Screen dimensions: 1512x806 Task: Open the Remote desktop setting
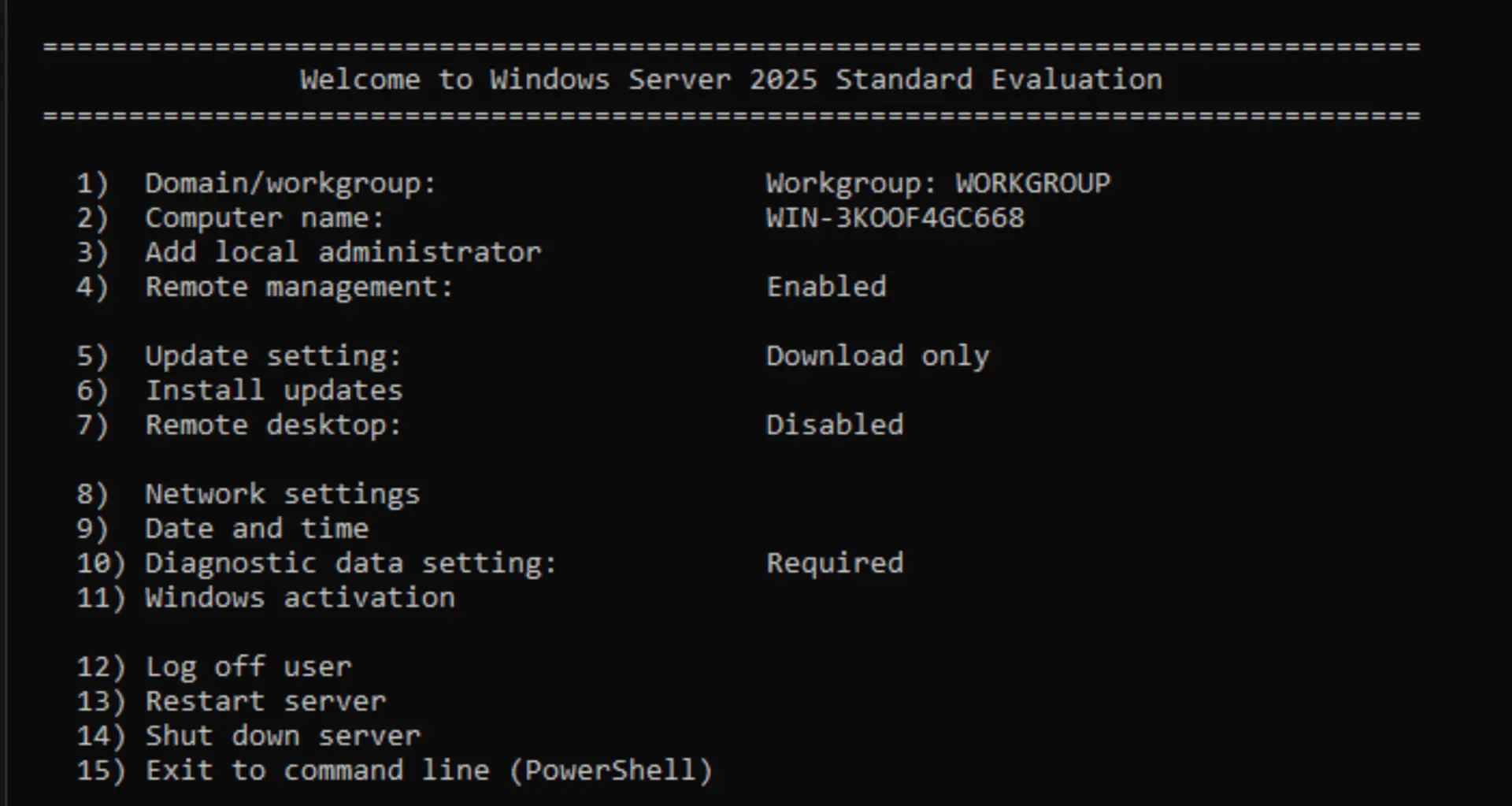[x=272, y=425]
